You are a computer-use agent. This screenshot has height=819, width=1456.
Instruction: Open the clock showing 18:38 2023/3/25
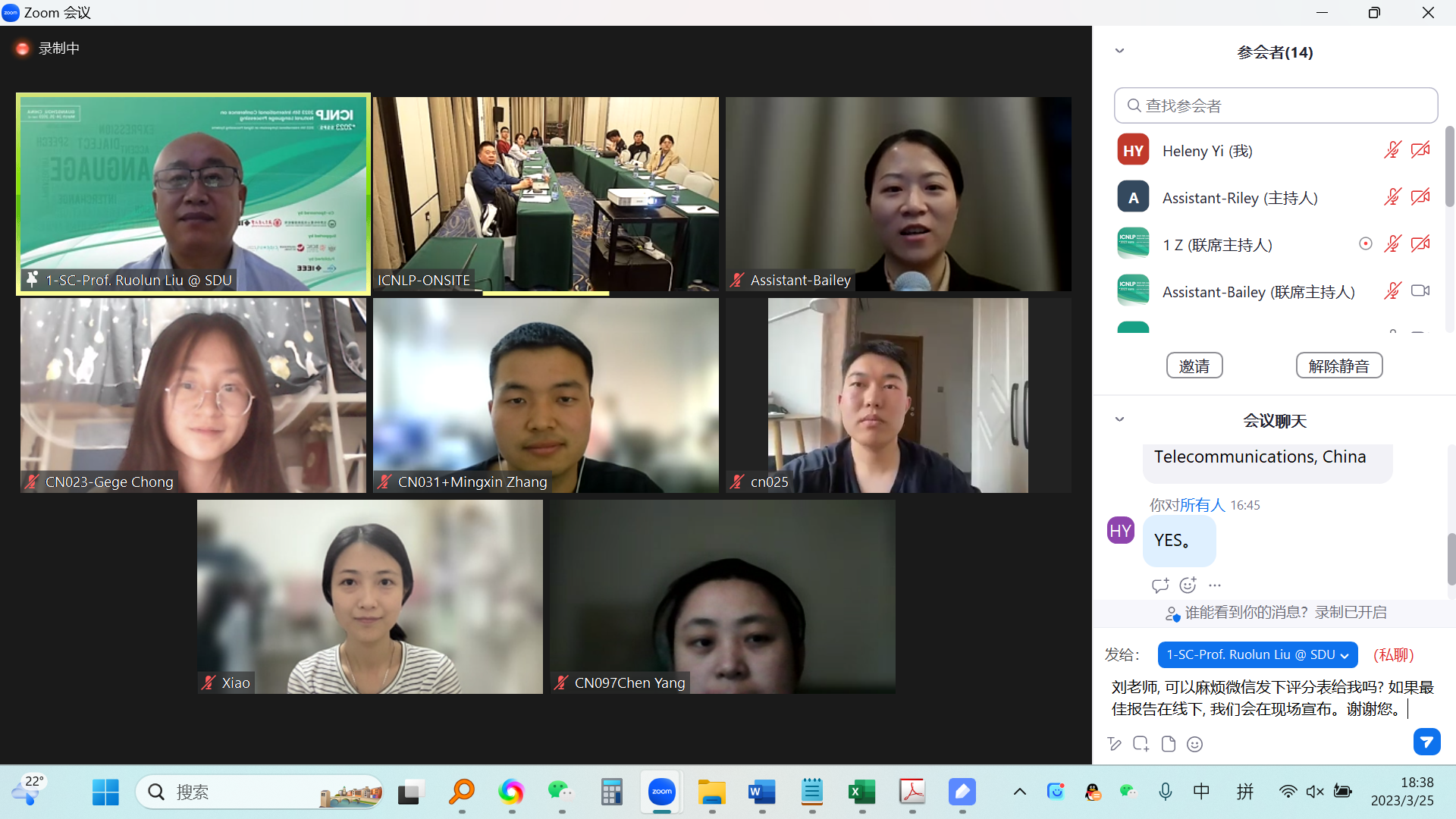[1402, 792]
